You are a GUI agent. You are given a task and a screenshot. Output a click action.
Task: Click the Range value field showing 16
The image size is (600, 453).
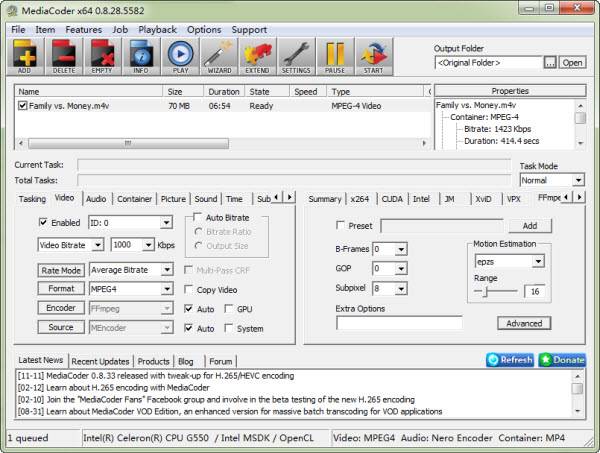coord(535,292)
